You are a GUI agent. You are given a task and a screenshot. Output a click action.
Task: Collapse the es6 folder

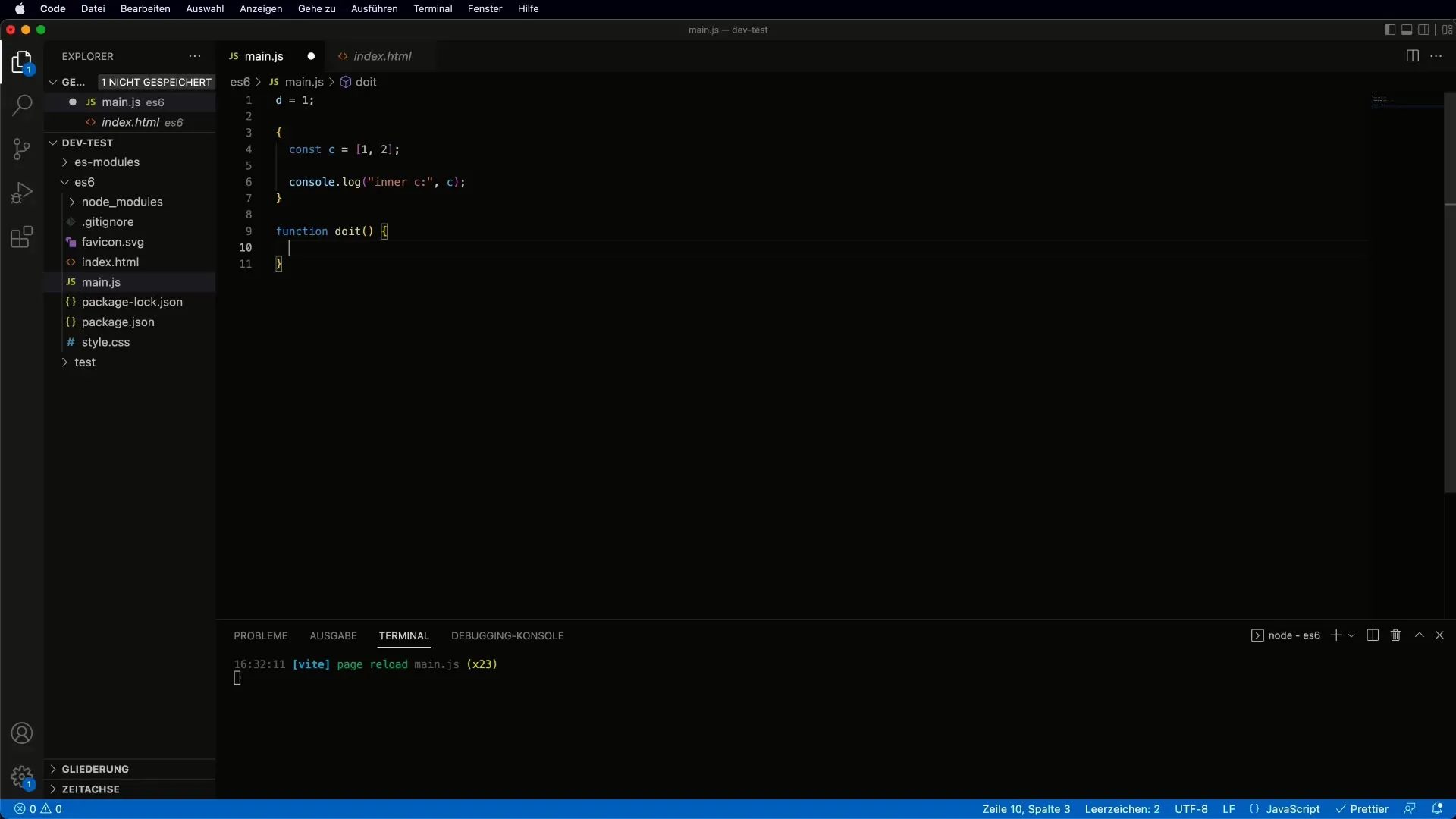click(x=84, y=182)
